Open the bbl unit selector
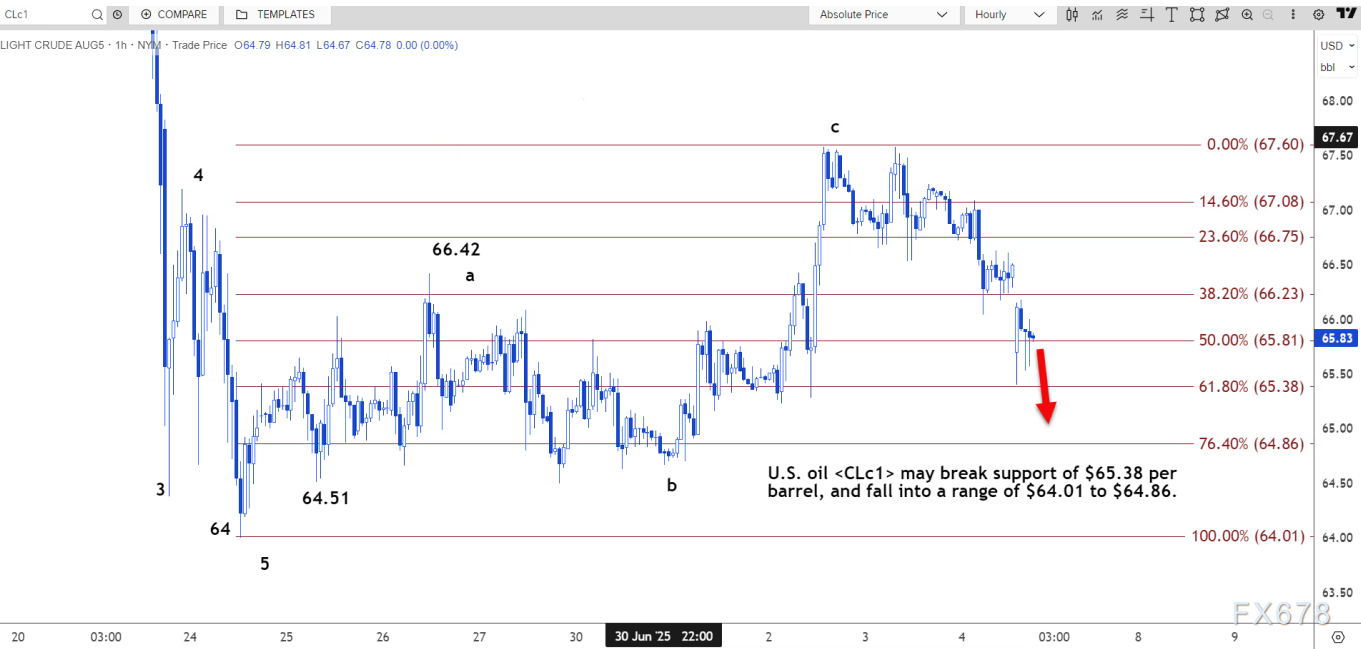 click(1337, 67)
